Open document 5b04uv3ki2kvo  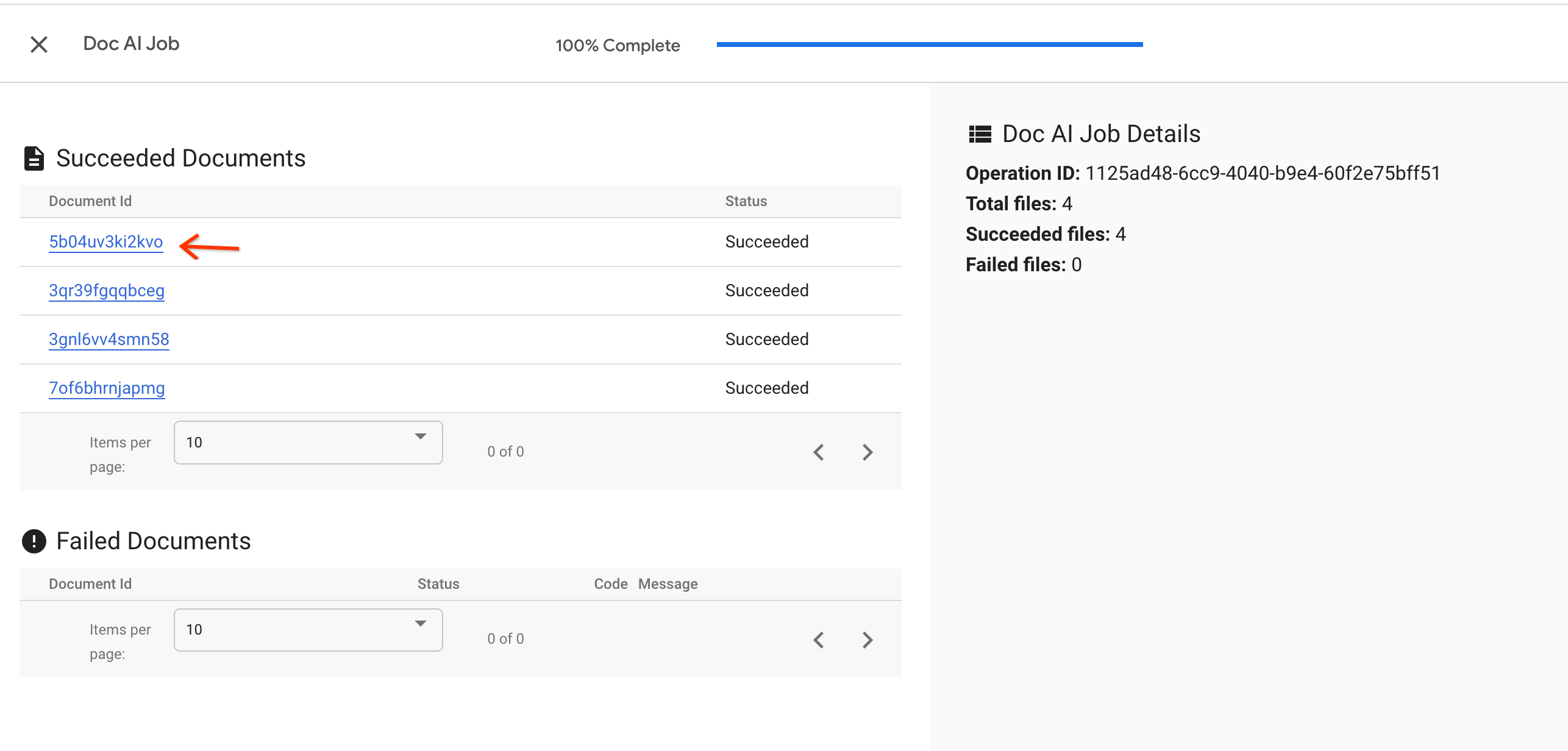coord(106,242)
